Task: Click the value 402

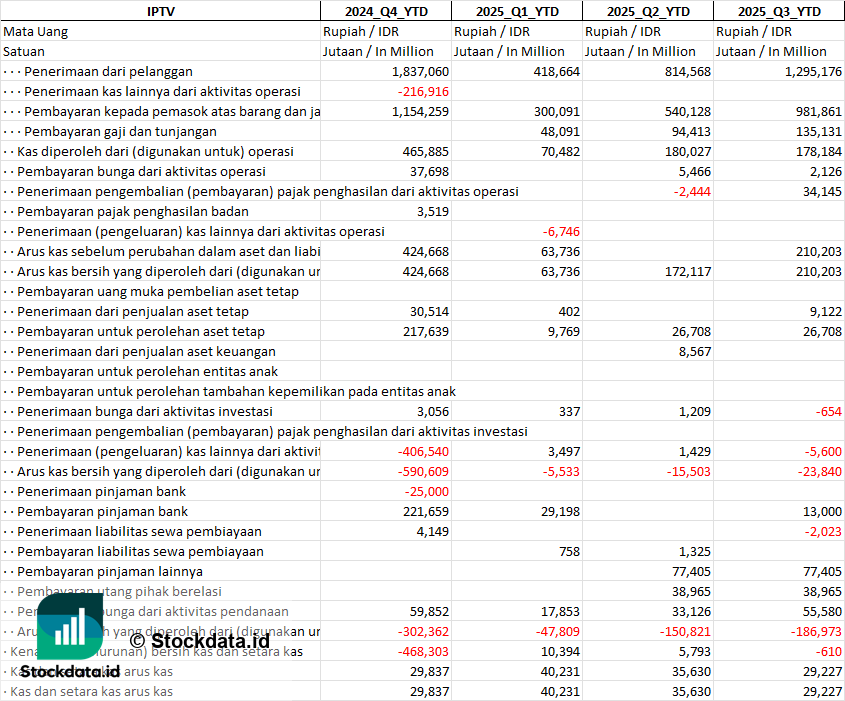Action: pyautogui.click(x=569, y=311)
